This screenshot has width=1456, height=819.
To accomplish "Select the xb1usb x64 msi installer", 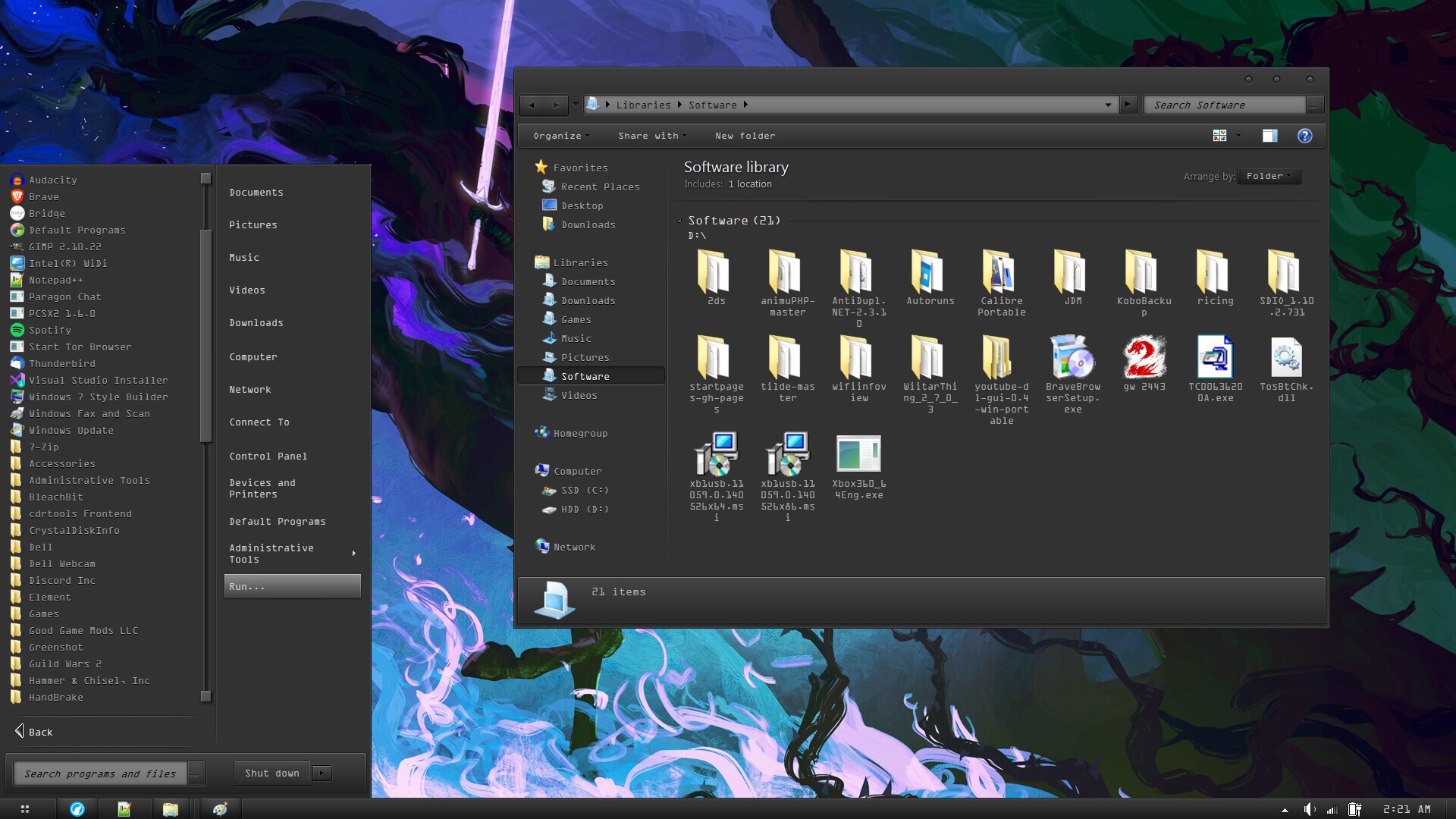I will click(x=716, y=476).
